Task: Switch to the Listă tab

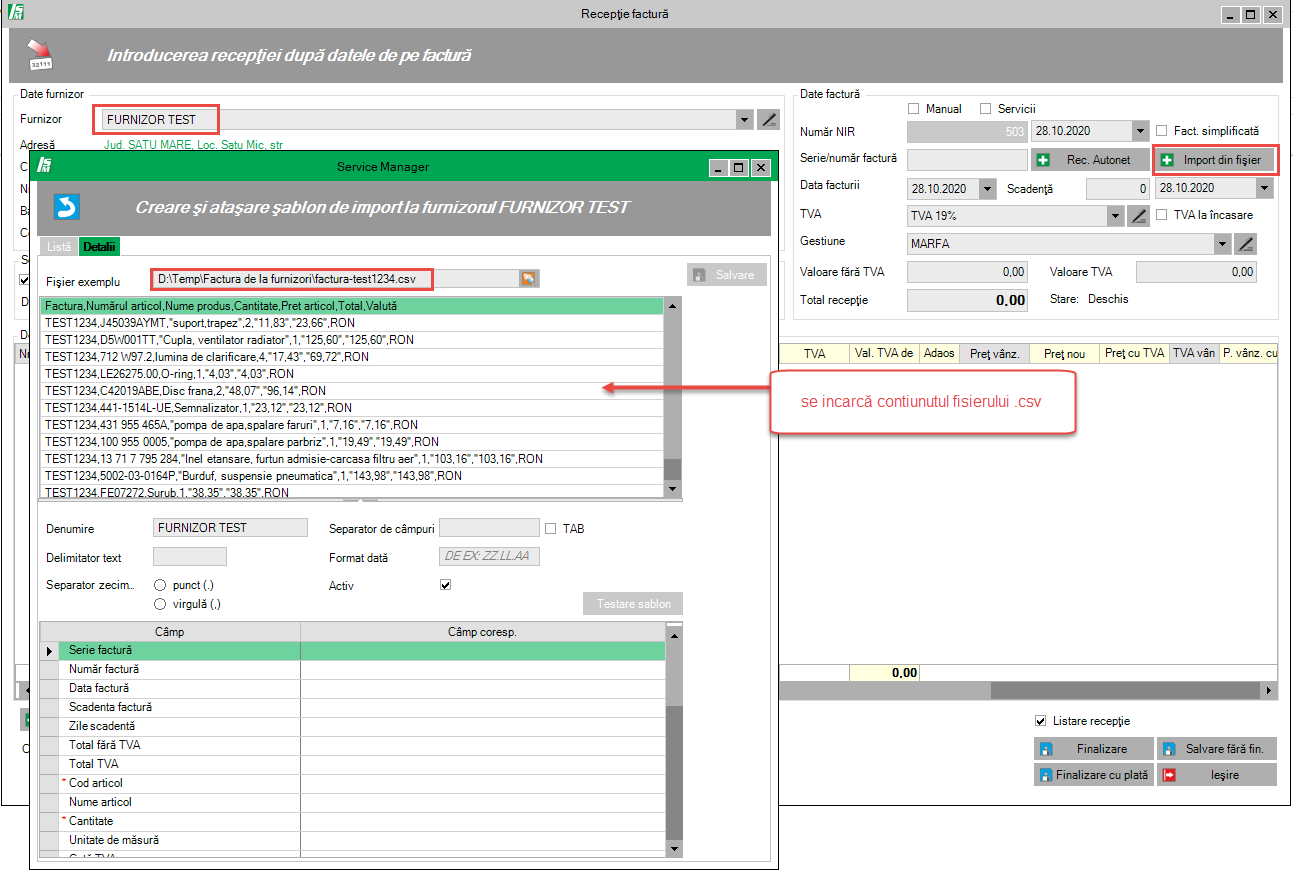Action: pos(59,246)
